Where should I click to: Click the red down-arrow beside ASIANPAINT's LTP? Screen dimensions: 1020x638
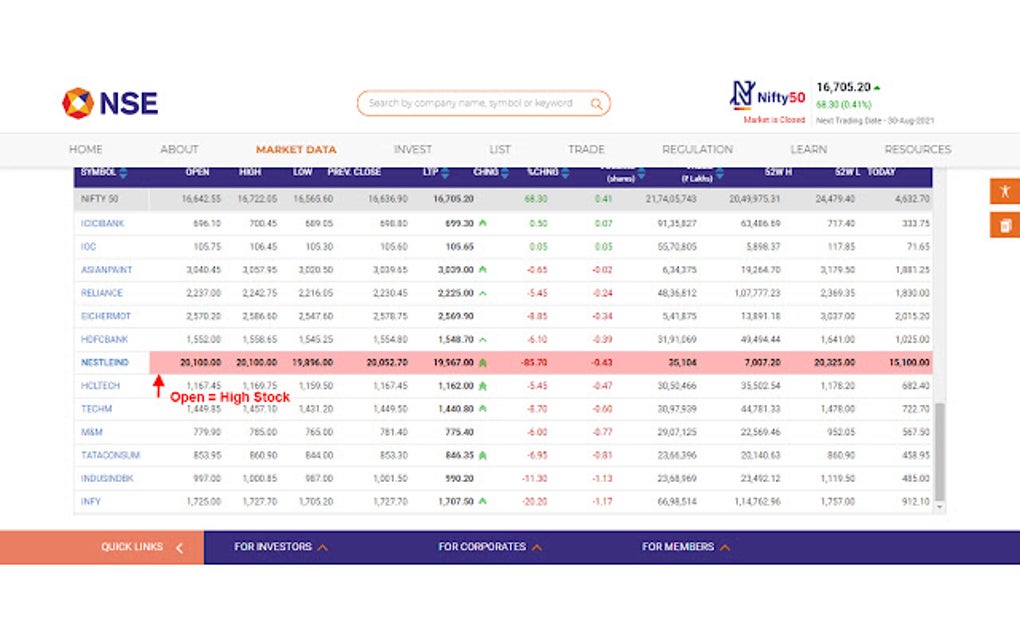(483, 268)
